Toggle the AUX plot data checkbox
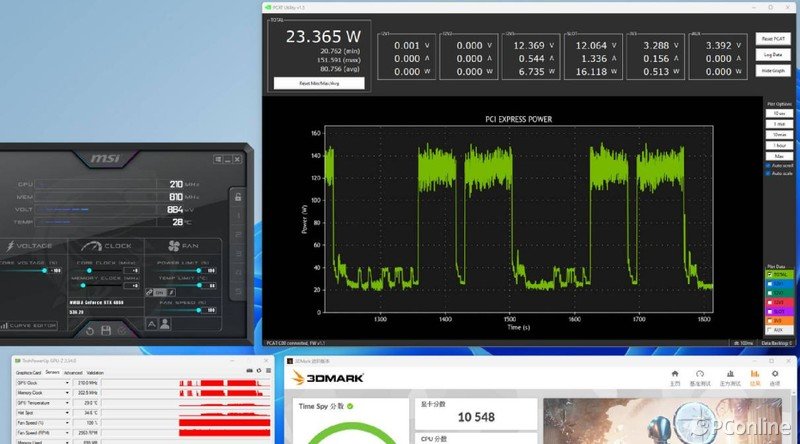This screenshot has width=800, height=444. tap(770, 330)
